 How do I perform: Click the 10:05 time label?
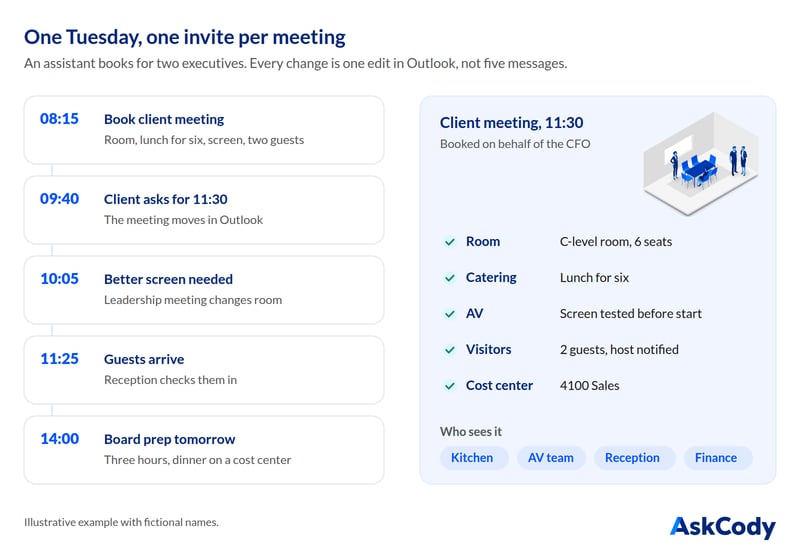click(60, 279)
